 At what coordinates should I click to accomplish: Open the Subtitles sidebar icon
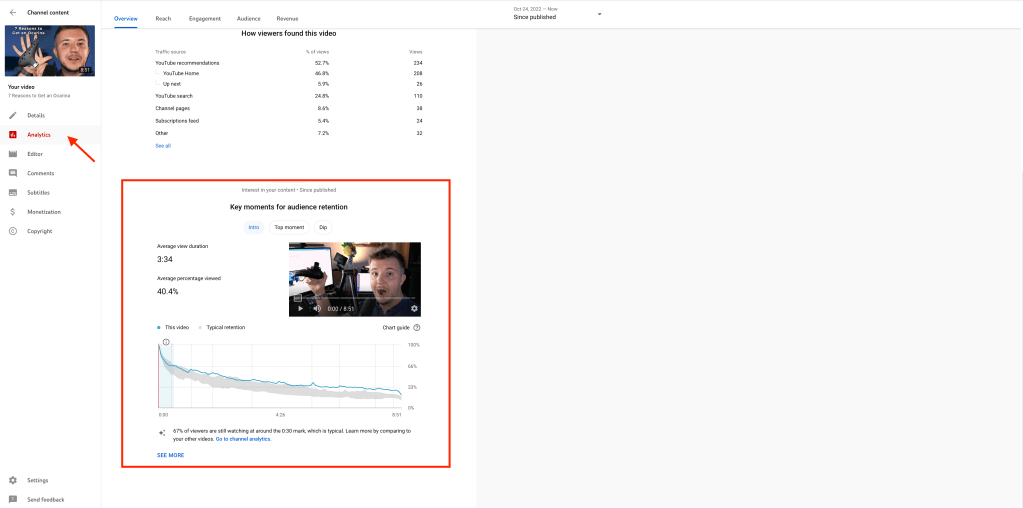point(13,192)
